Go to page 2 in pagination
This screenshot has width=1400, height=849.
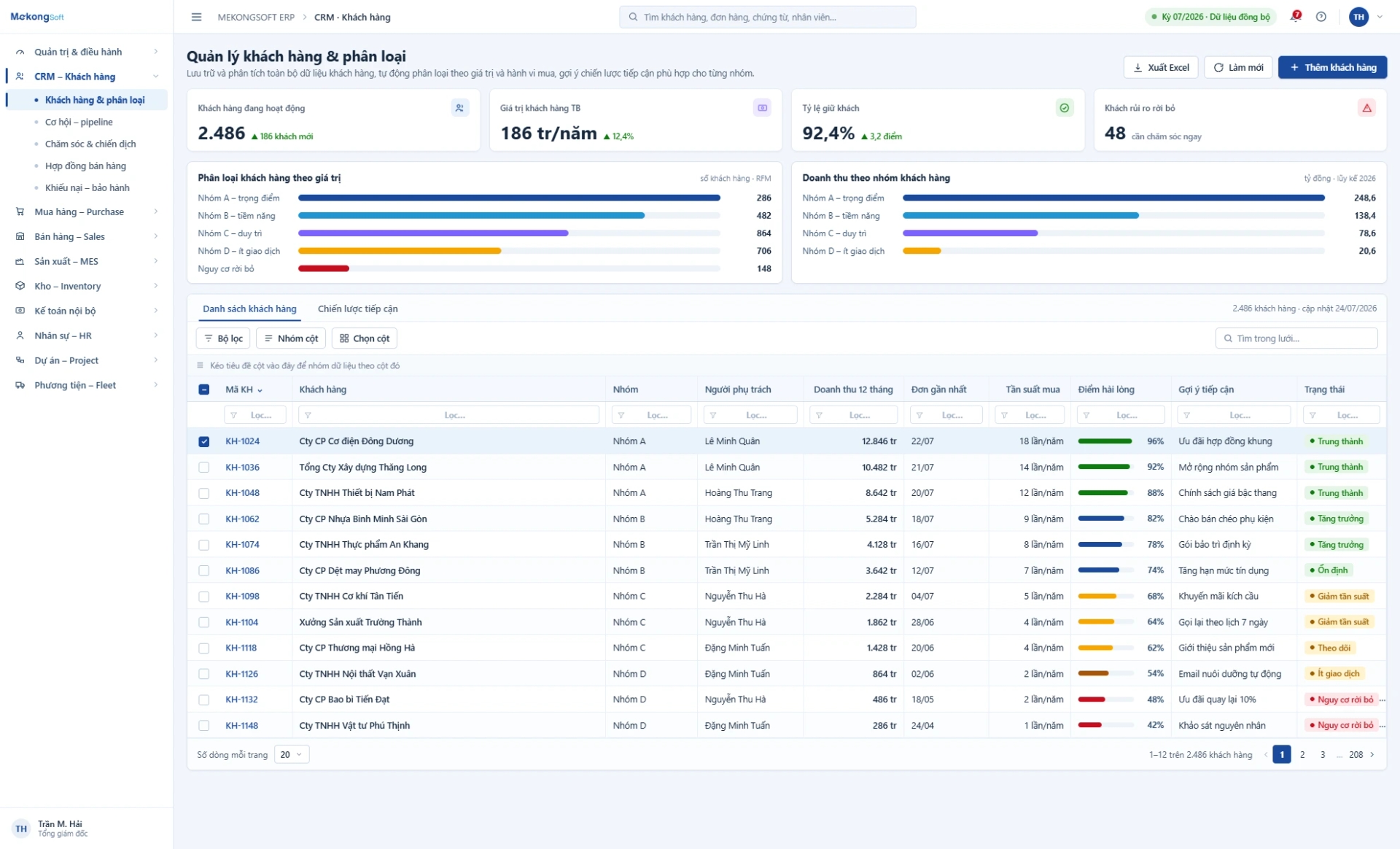coord(1302,754)
